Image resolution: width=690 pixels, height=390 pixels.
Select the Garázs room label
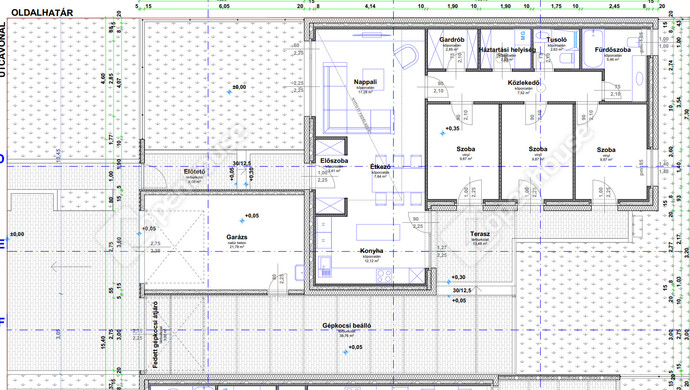pyautogui.click(x=237, y=237)
